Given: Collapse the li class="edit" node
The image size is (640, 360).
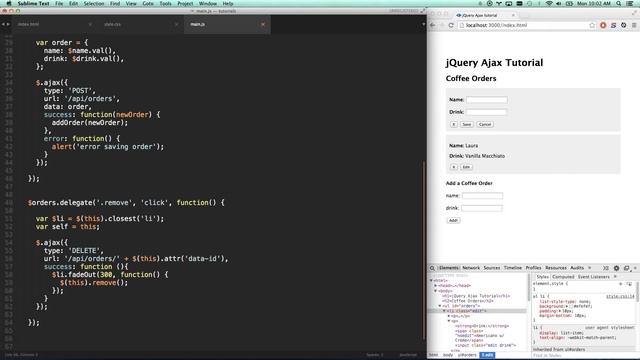Looking at the screenshot, I should pos(444,311).
